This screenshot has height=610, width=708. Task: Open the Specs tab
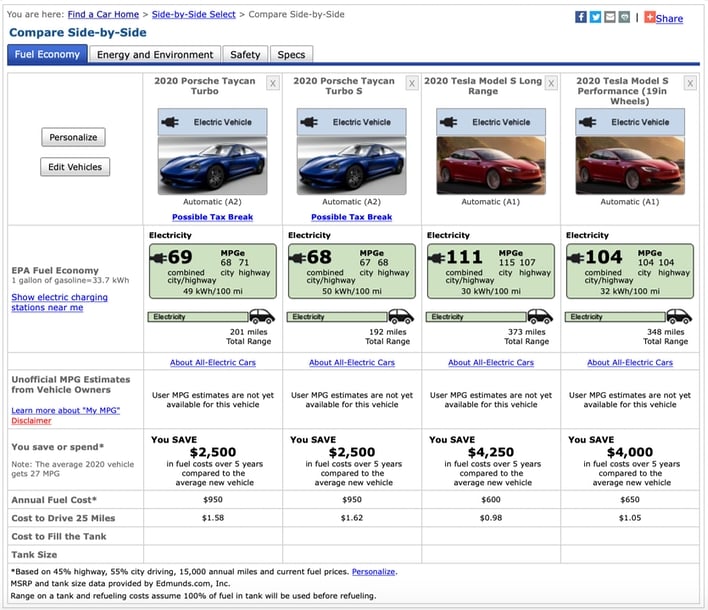pyautogui.click(x=291, y=55)
